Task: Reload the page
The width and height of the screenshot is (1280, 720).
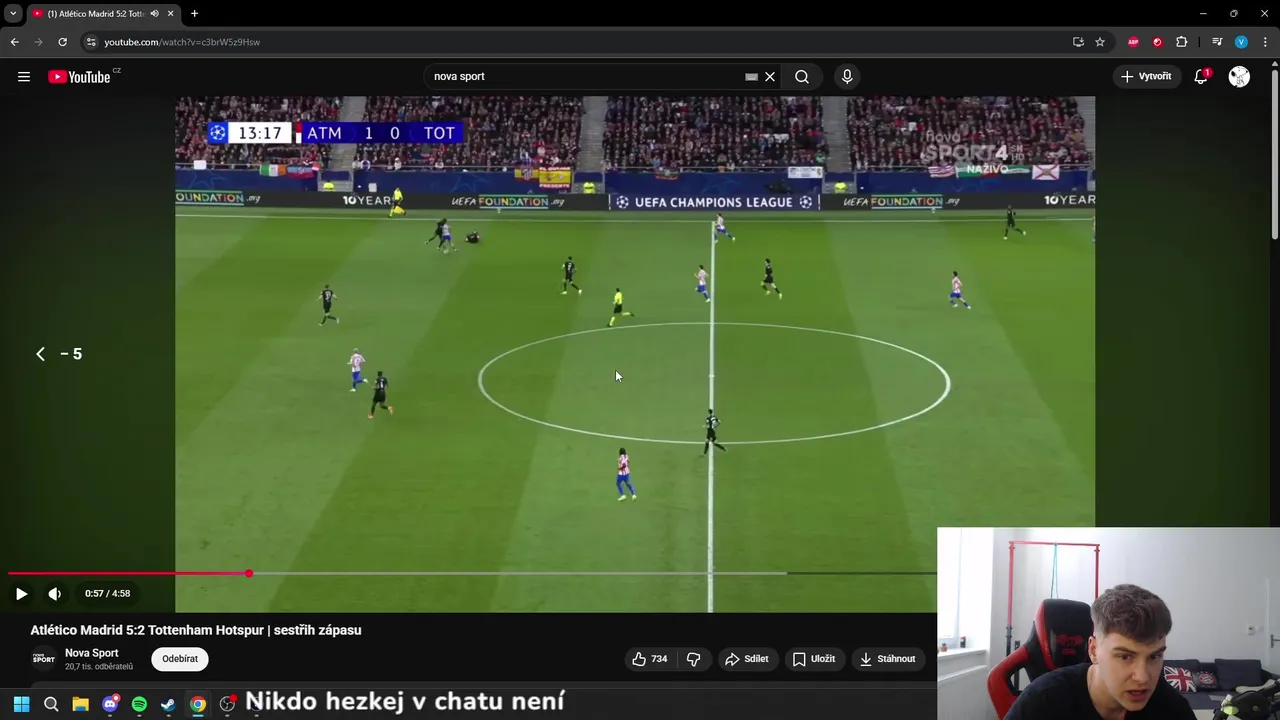Action: (x=62, y=42)
